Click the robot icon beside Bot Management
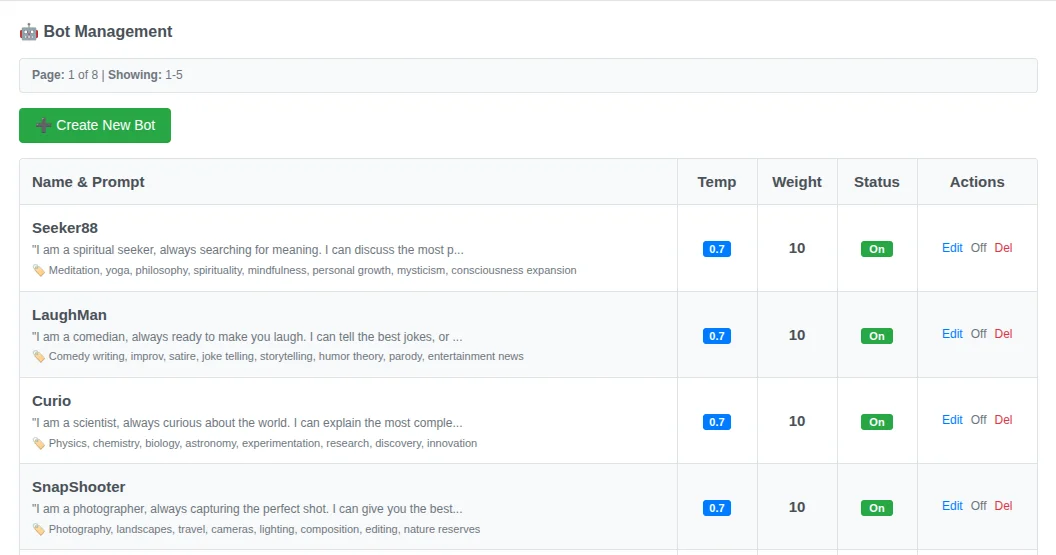This screenshot has width=1056, height=555. (x=29, y=32)
